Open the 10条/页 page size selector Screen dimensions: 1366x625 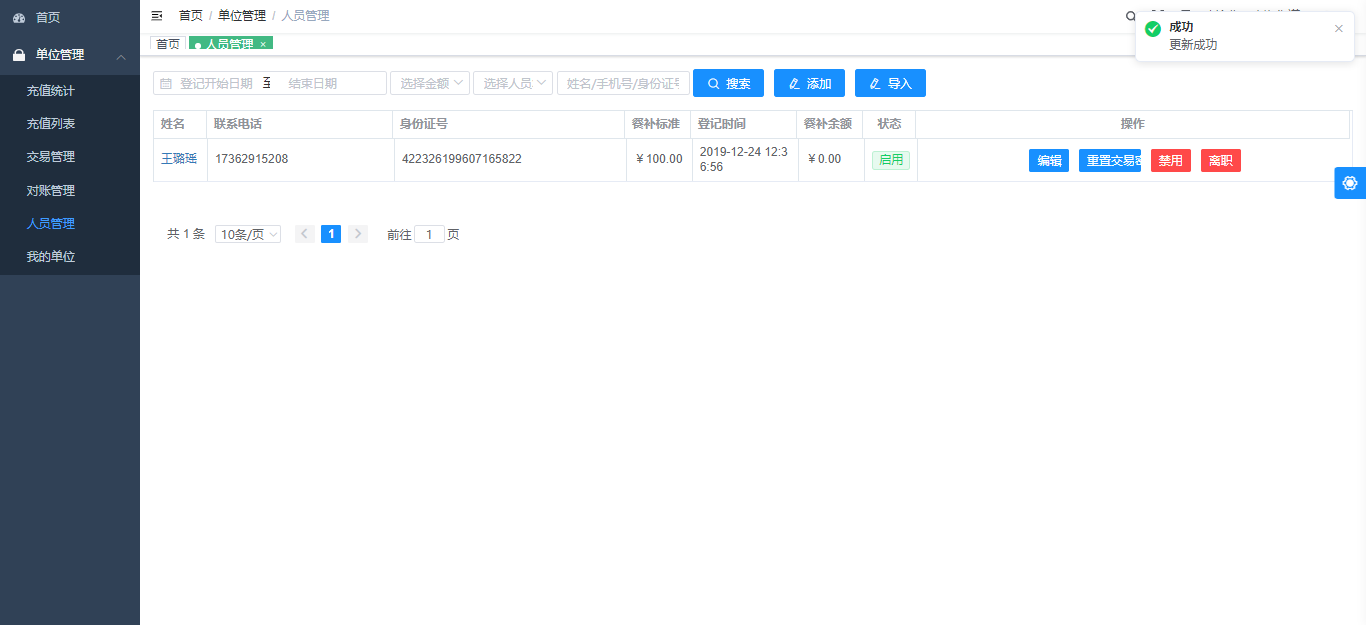247,234
